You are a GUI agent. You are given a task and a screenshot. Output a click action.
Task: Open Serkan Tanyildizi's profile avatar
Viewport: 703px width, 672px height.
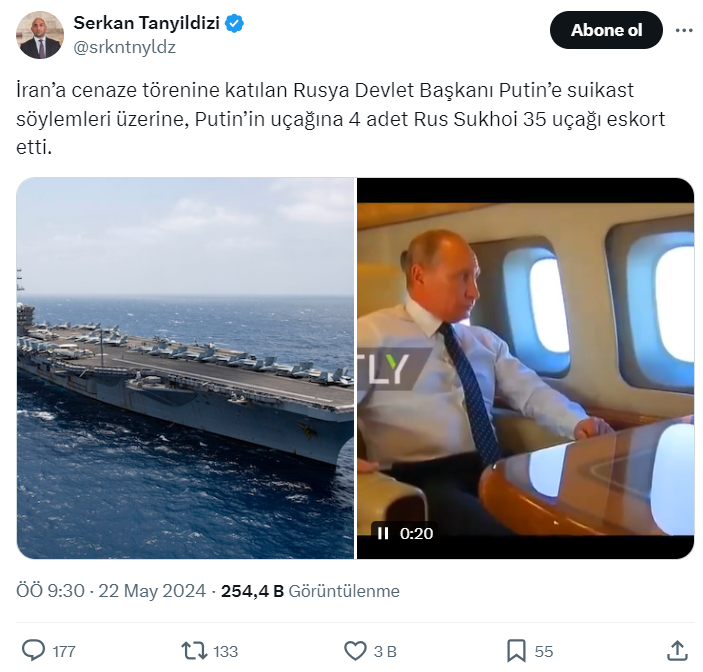pos(40,34)
